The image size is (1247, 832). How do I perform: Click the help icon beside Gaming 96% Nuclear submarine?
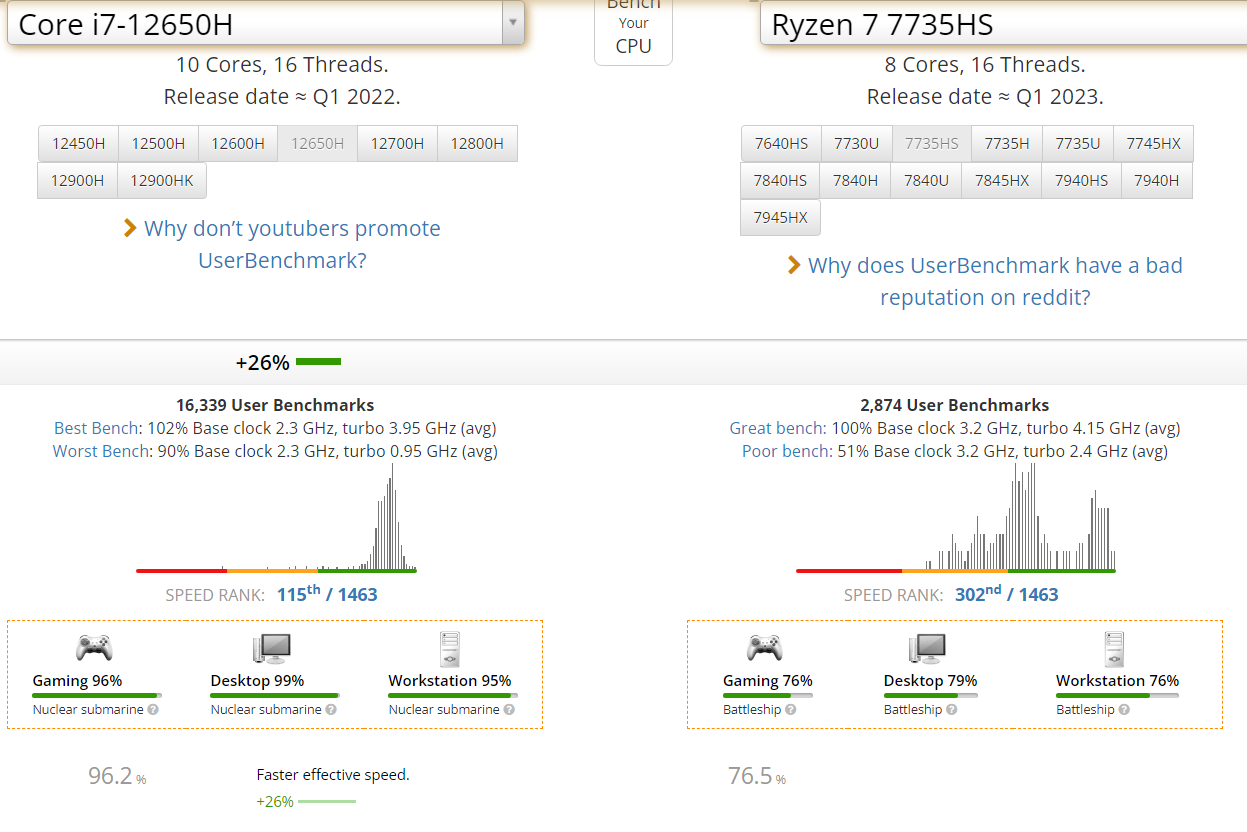(x=153, y=710)
